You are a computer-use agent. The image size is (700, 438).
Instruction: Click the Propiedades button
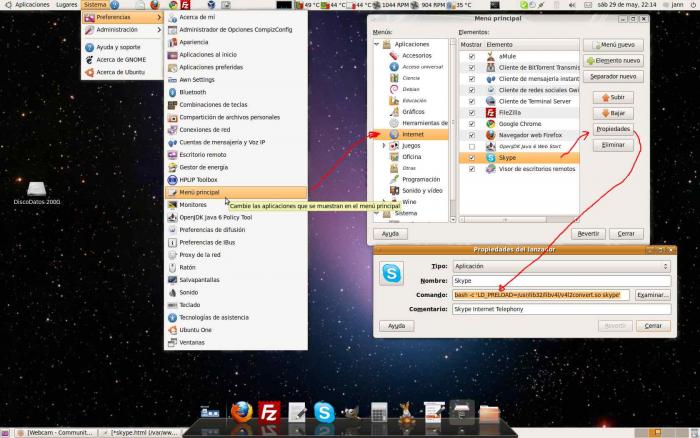coord(613,129)
